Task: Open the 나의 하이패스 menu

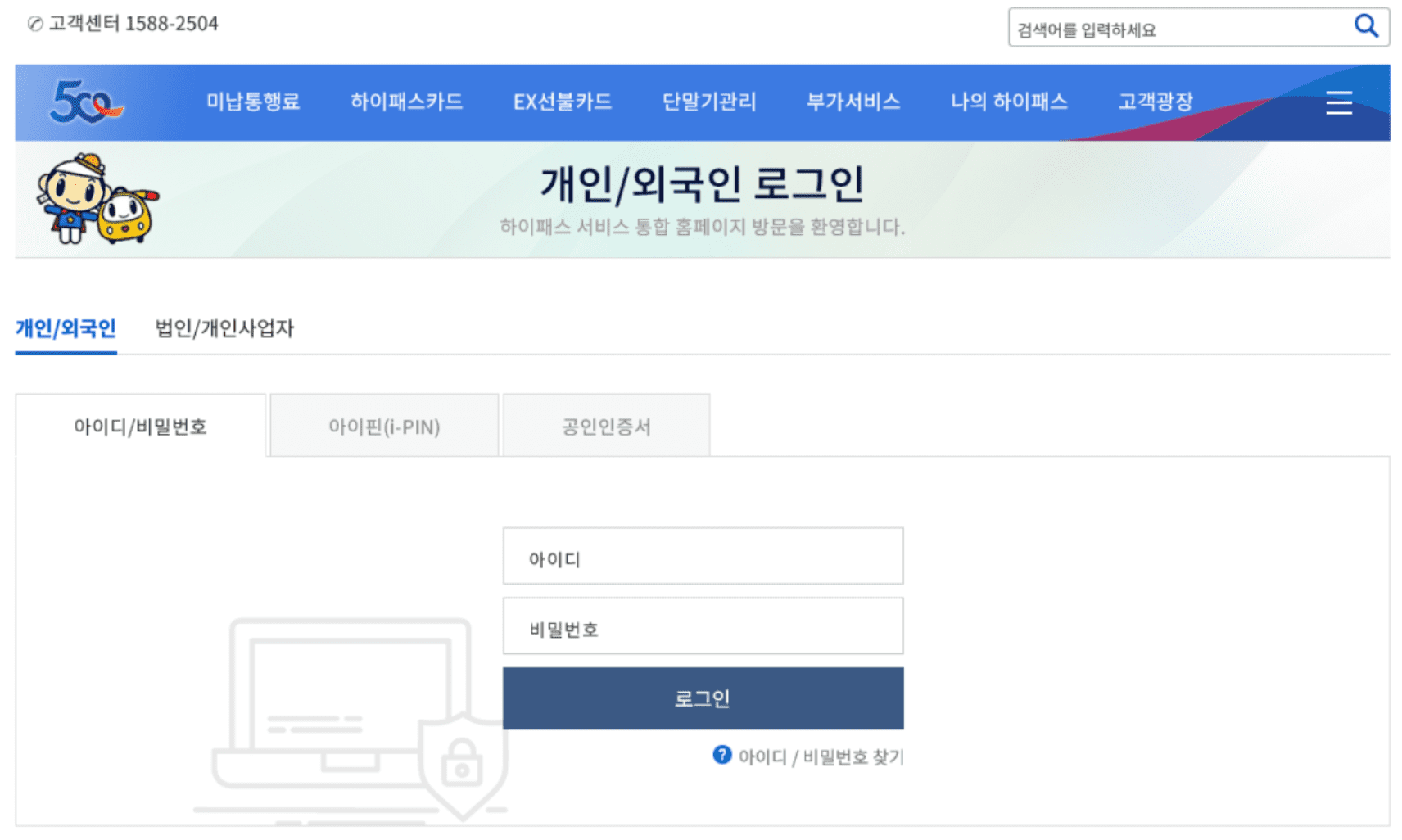Action: [1008, 102]
